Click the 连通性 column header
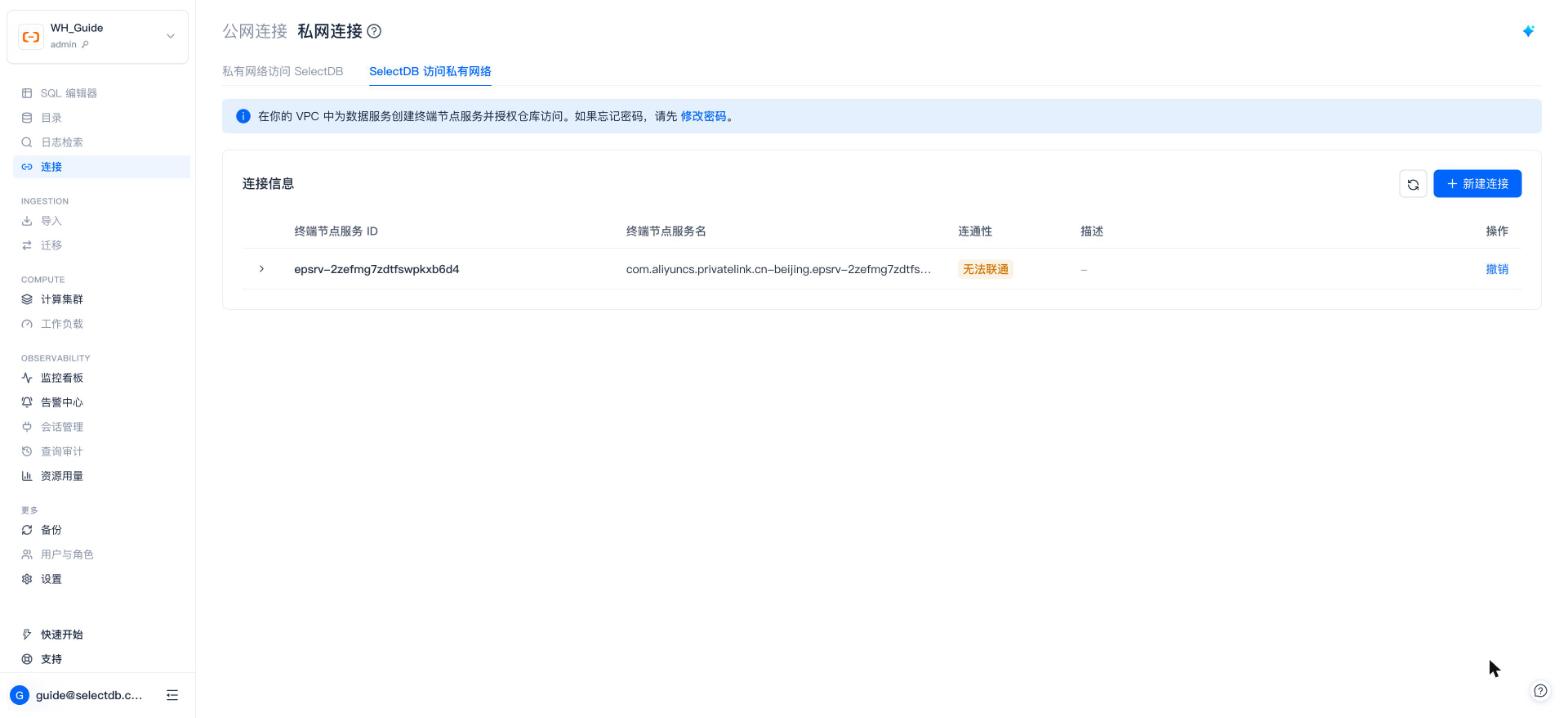The width and height of the screenshot is (1568, 718). (x=975, y=231)
